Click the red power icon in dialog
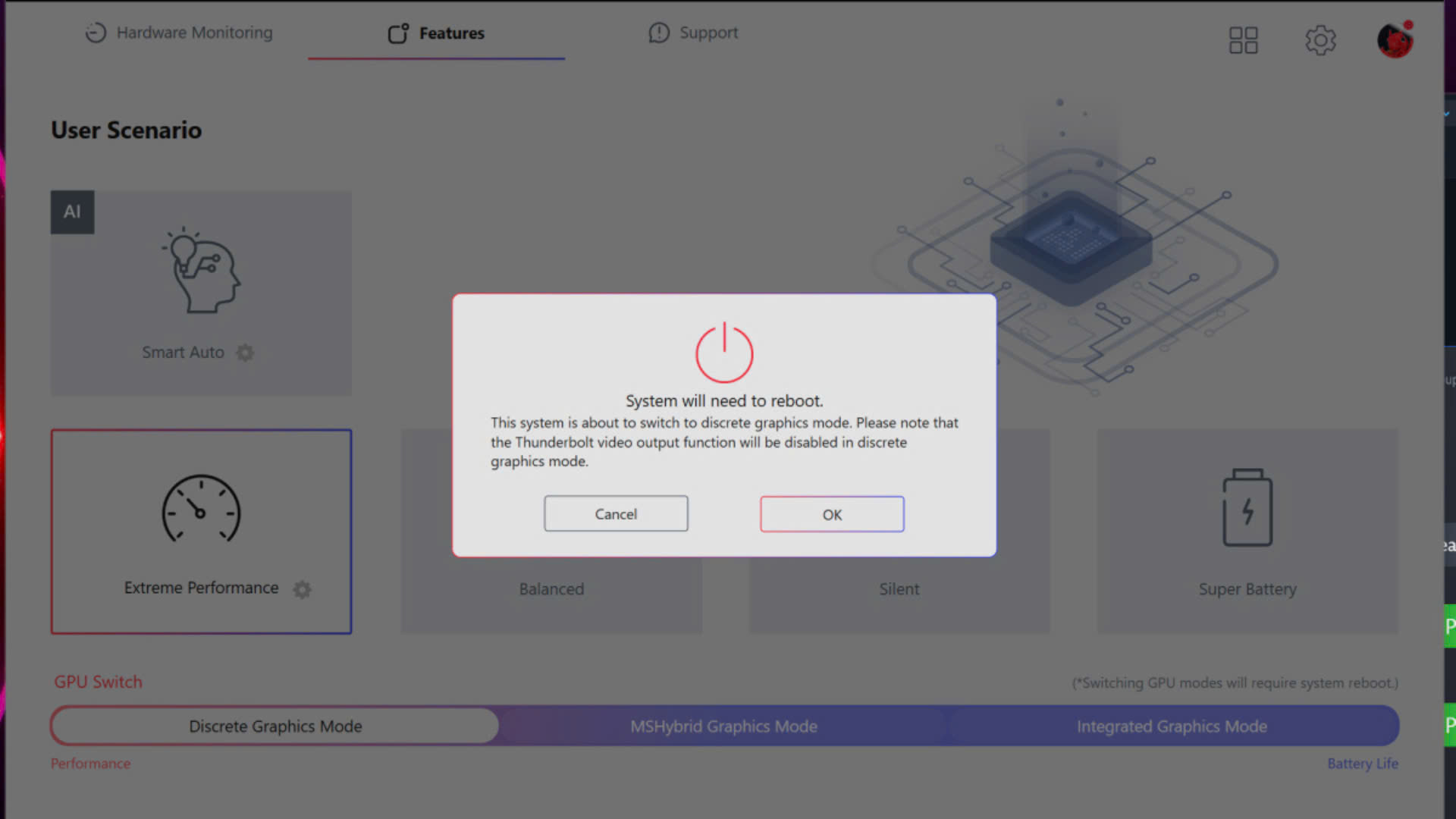Viewport: 1456px width, 819px height. click(x=724, y=353)
